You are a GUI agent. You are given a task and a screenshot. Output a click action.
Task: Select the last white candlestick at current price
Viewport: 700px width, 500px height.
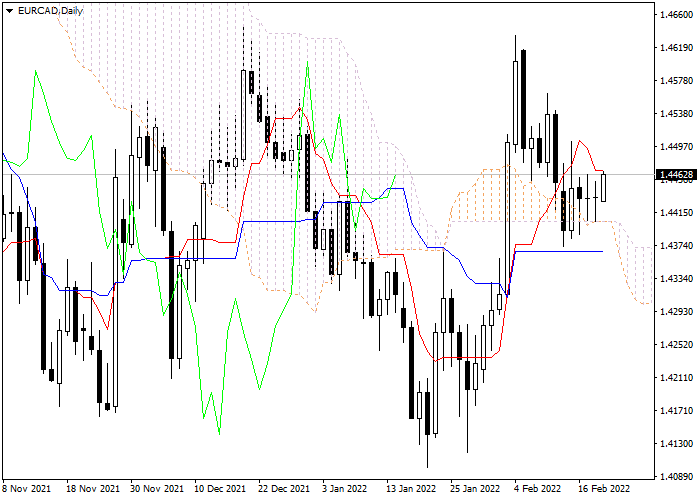click(x=604, y=188)
